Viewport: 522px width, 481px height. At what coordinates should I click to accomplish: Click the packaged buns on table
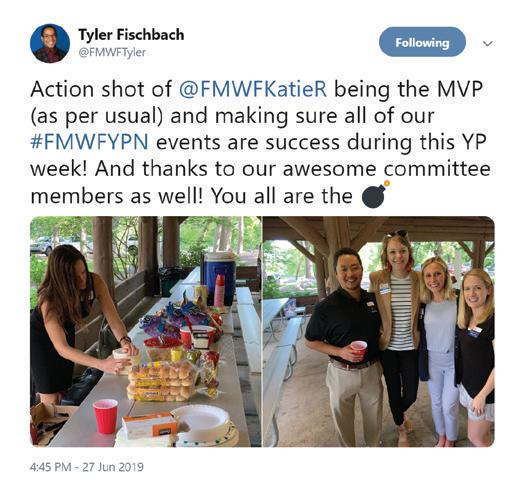(162, 381)
